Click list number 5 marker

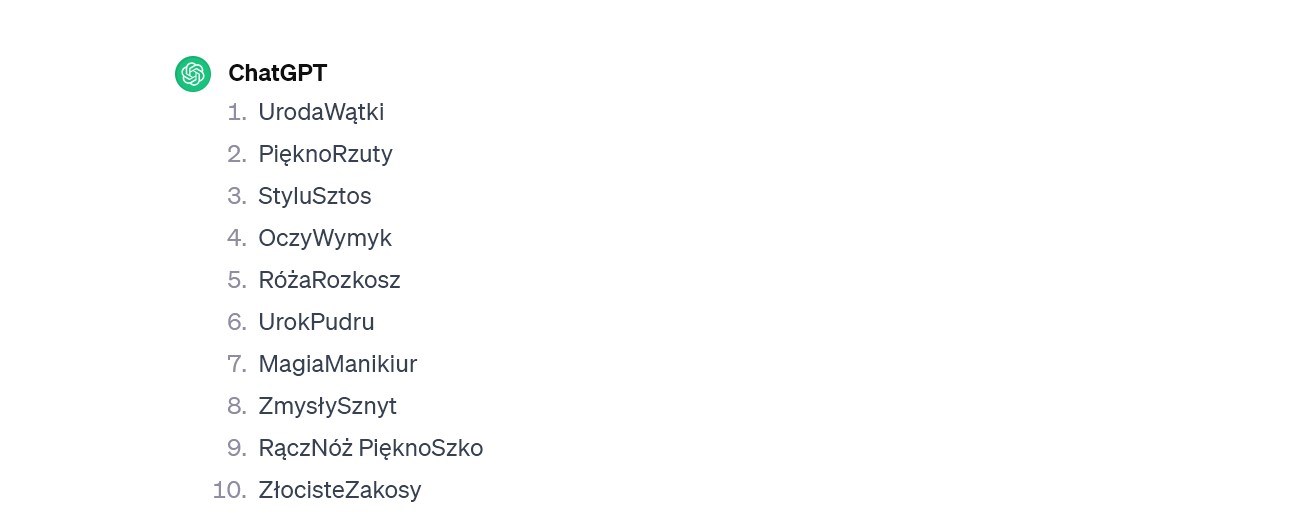[237, 280]
